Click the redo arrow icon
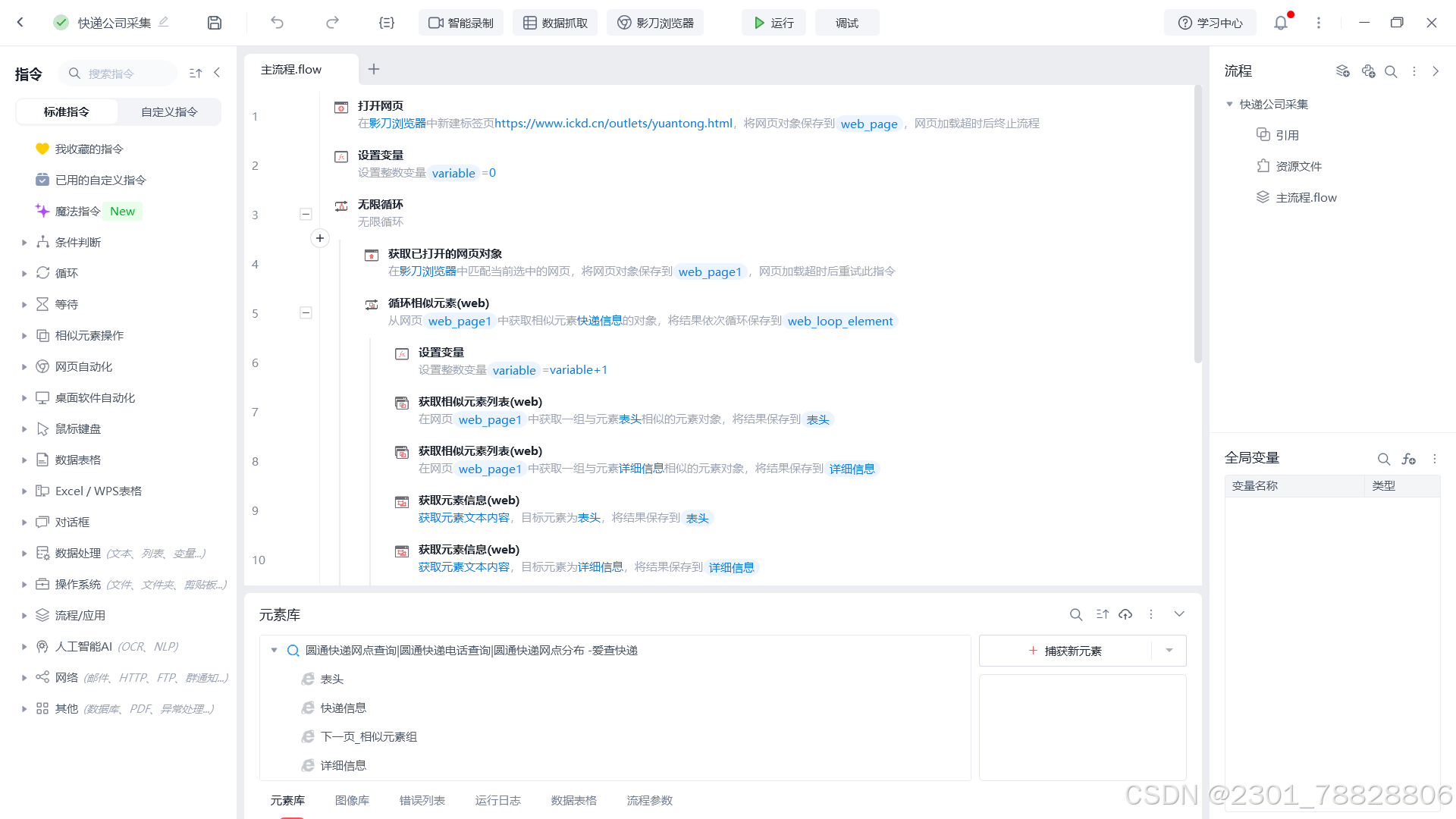1456x819 pixels. pos(332,23)
